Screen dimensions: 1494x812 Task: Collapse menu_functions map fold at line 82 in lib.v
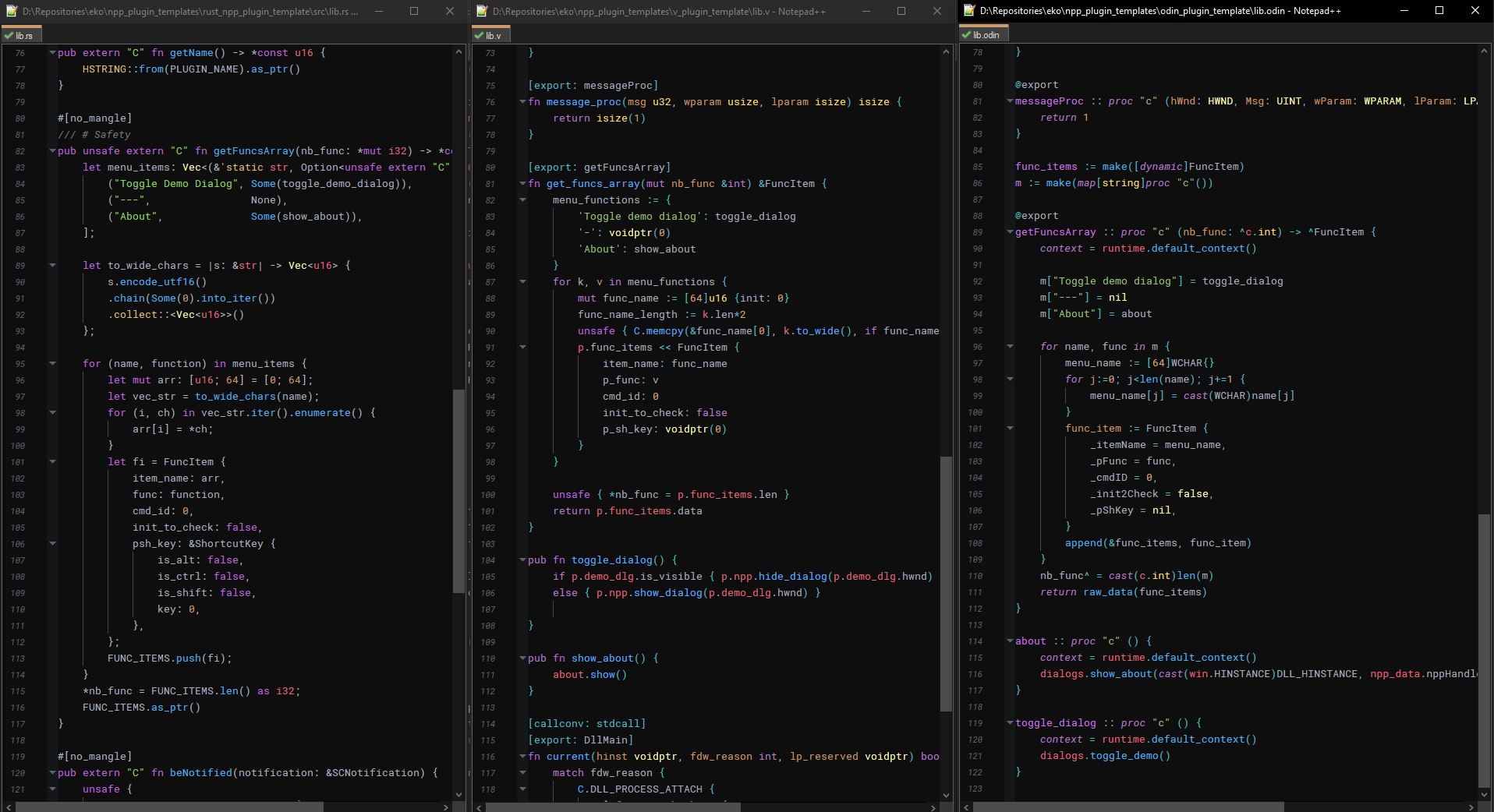pyautogui.click(x=522, y=200)
